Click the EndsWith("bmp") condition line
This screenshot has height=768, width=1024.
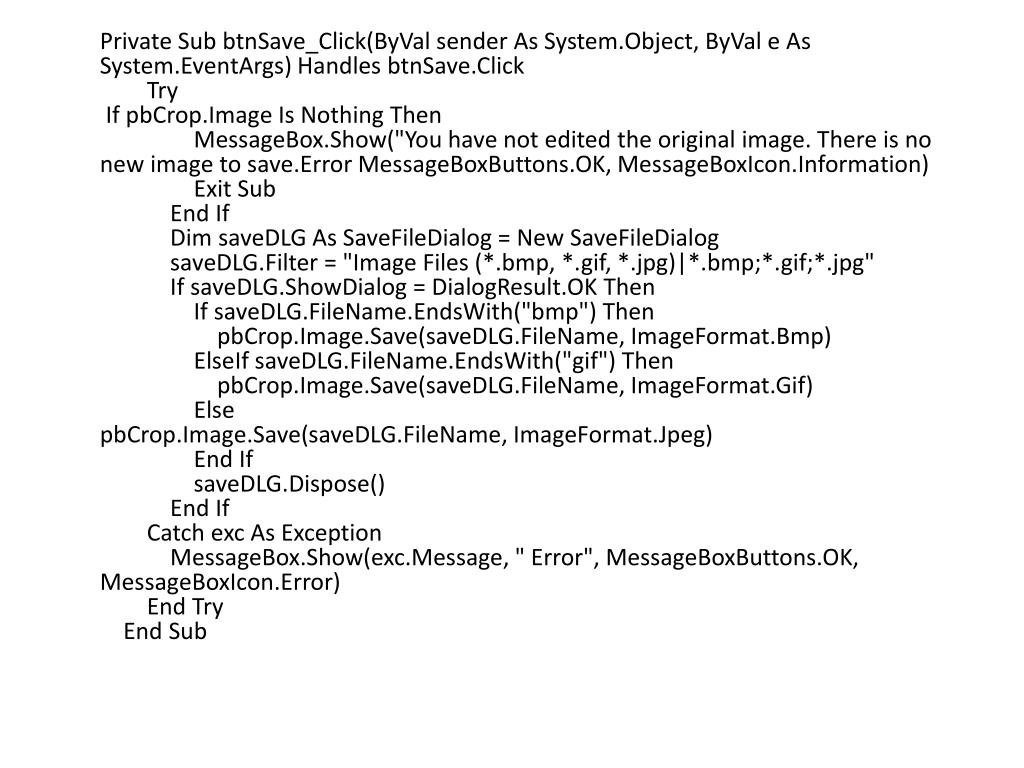pyautogui.click(x=424, y=312)
